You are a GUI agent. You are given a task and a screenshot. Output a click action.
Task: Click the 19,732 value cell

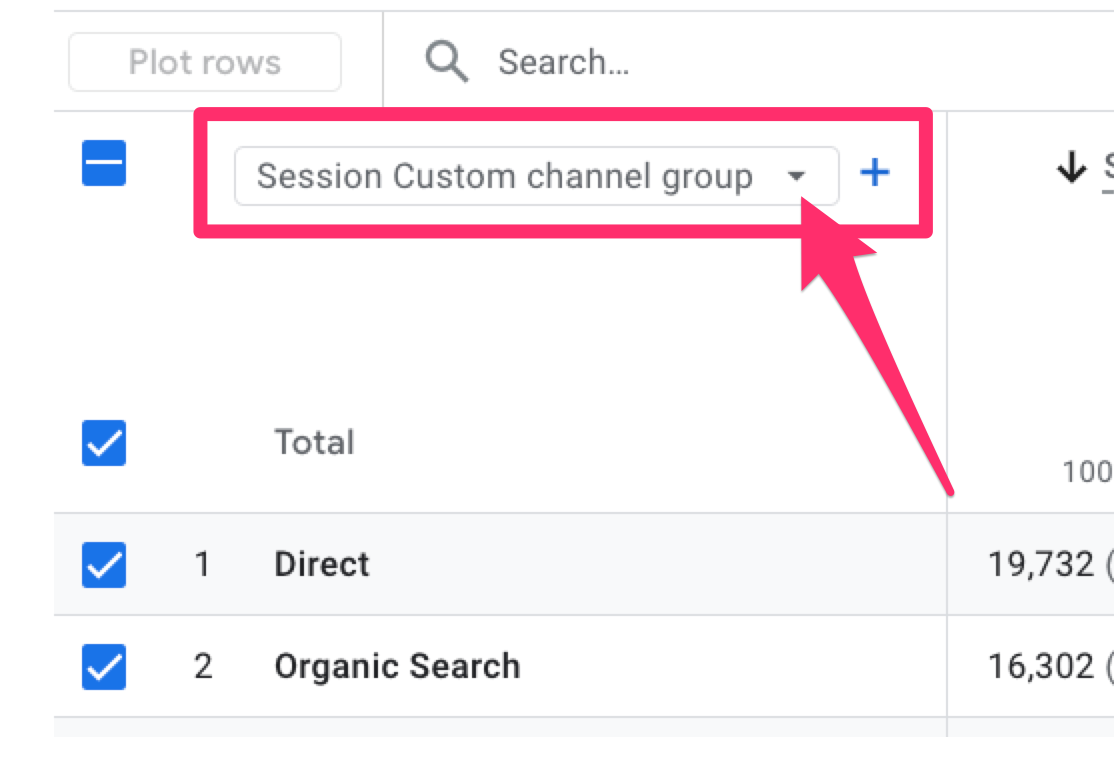pyautogui.click(x=1042, y=565)
